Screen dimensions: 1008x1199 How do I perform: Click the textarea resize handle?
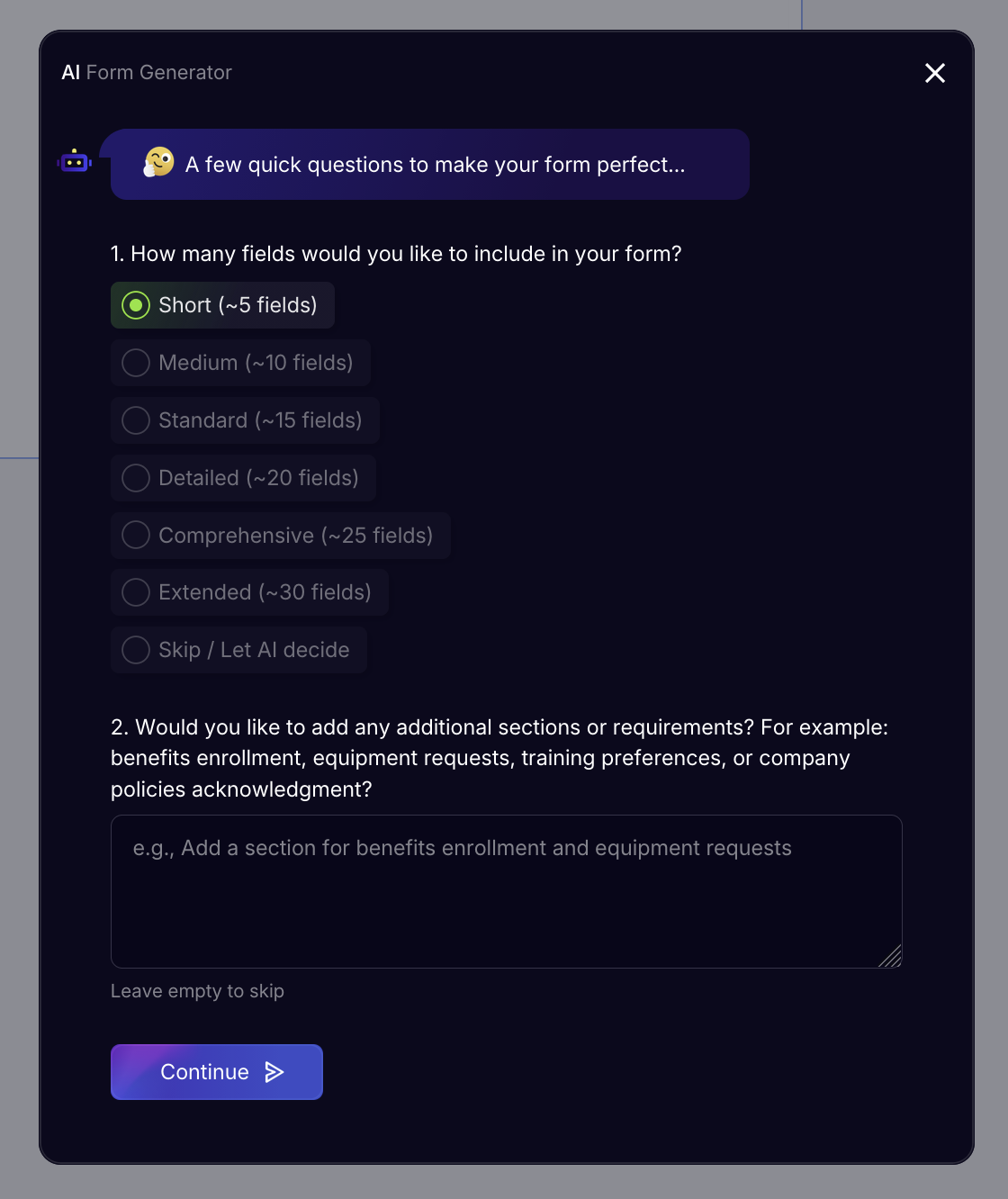pos(891,957)
